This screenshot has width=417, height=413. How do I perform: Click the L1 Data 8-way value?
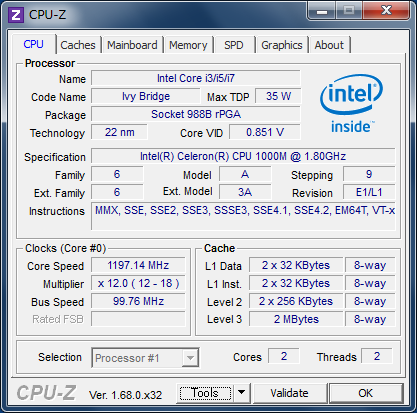[x=370, y=265]
